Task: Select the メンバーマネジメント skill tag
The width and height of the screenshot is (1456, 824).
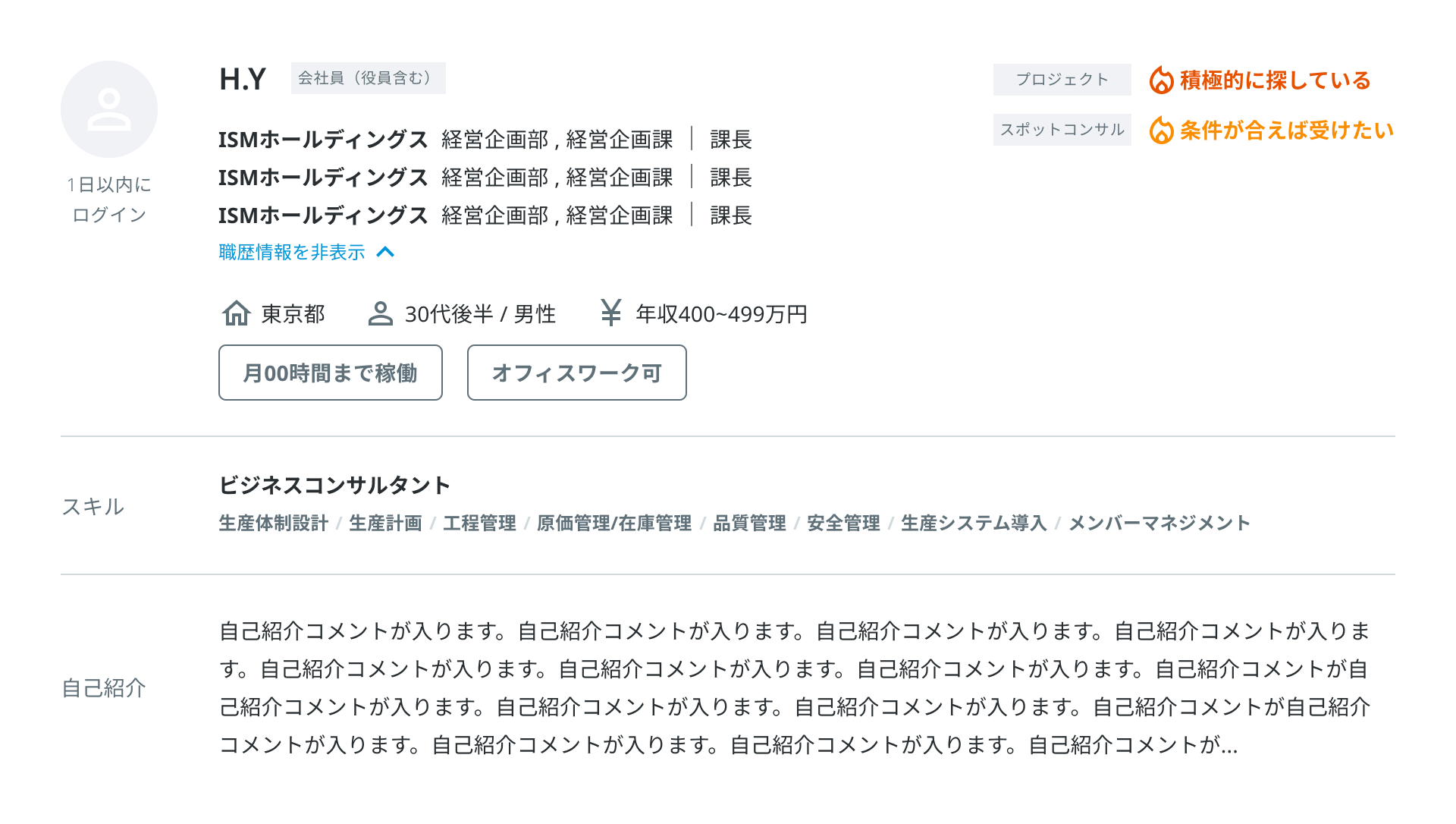Action: click(x=1159, y=523)
